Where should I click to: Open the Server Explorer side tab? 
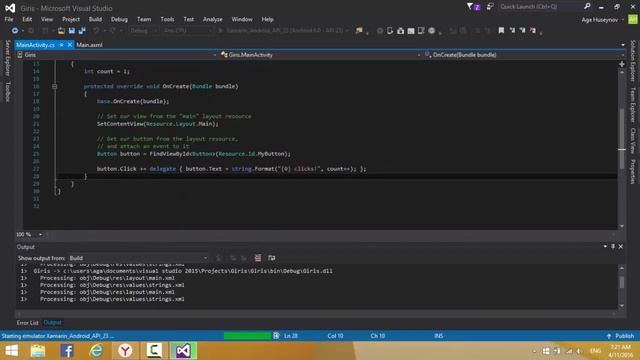pos(7,58)
